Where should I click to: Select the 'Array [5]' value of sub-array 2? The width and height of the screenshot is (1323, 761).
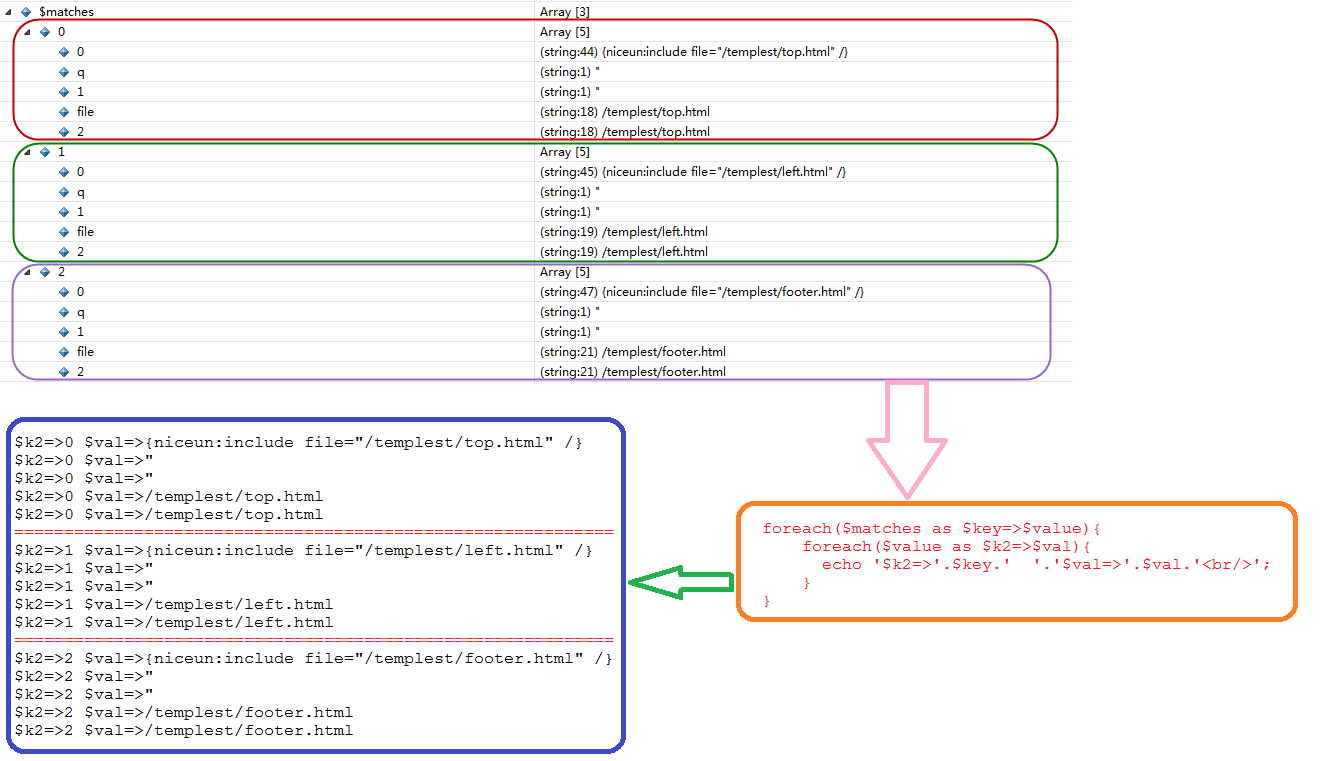pyautogui.click(x=565, y=272)
